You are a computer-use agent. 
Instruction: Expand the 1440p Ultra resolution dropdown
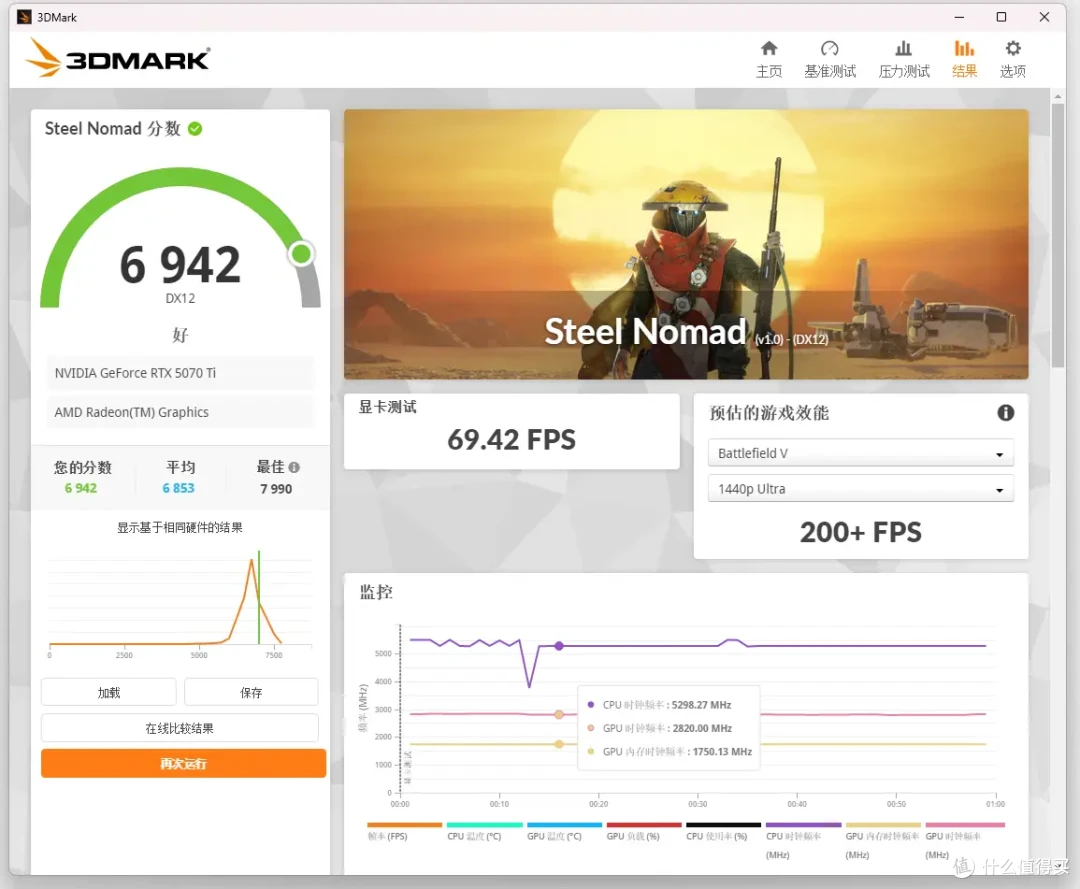point(860,489)
